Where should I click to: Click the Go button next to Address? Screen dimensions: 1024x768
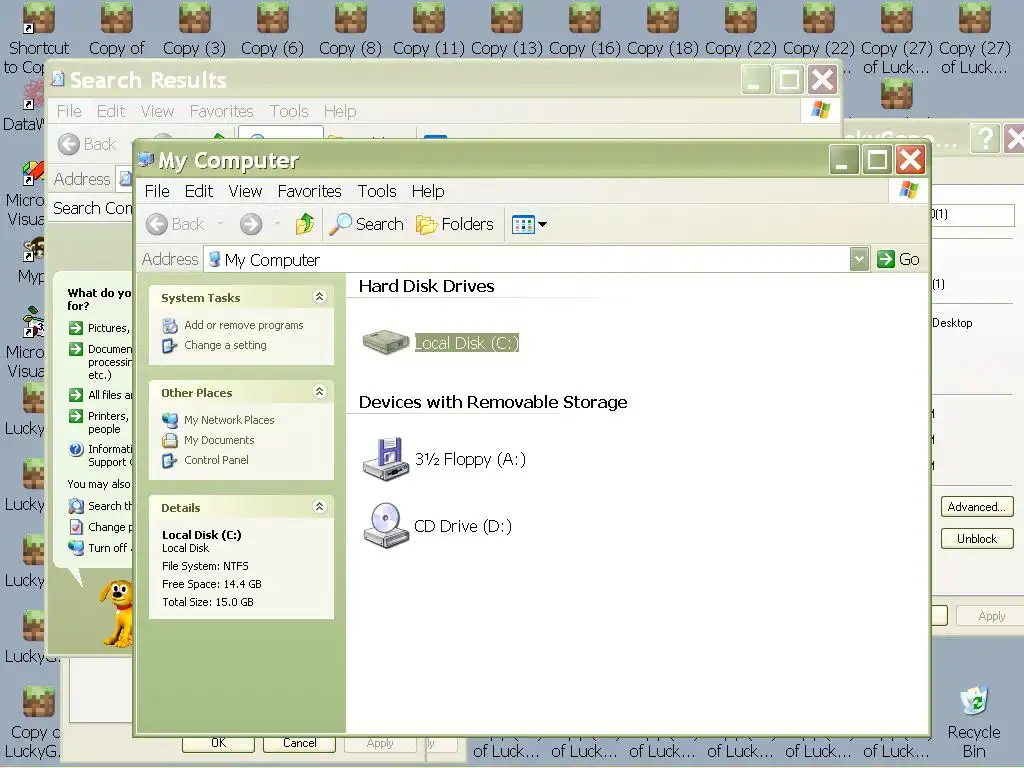898,259
